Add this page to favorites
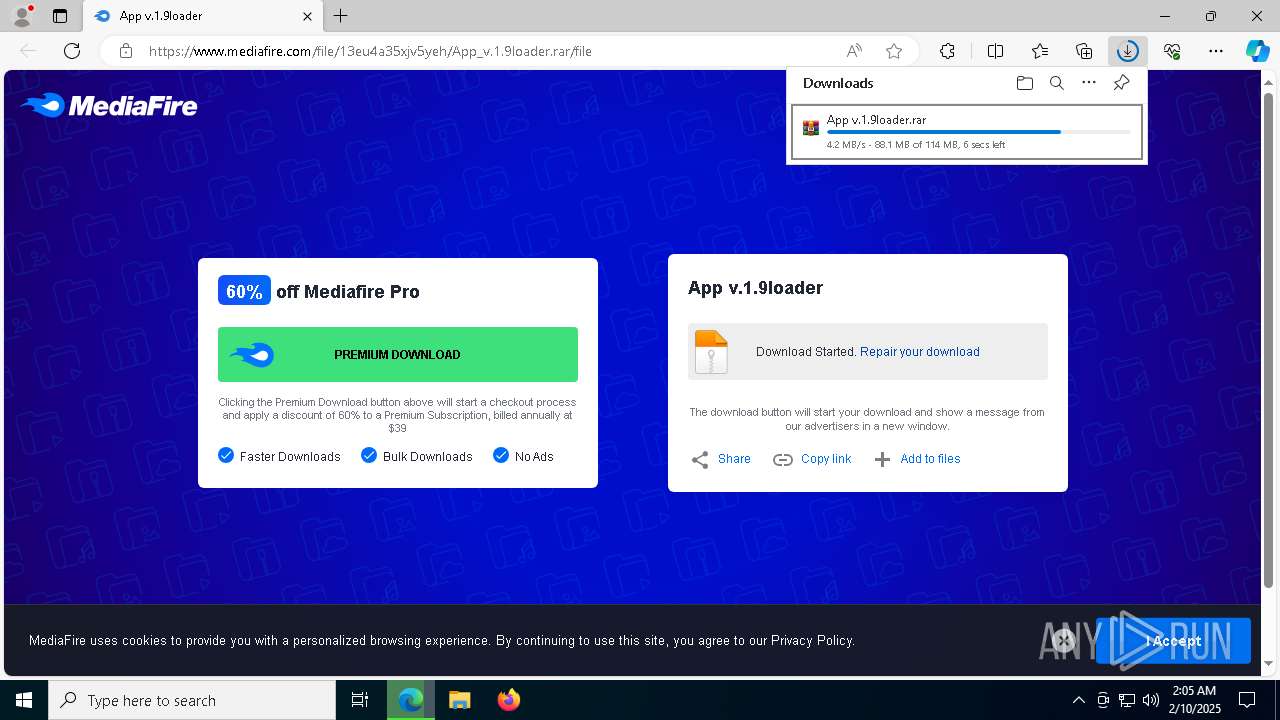 tap(894, 51)
